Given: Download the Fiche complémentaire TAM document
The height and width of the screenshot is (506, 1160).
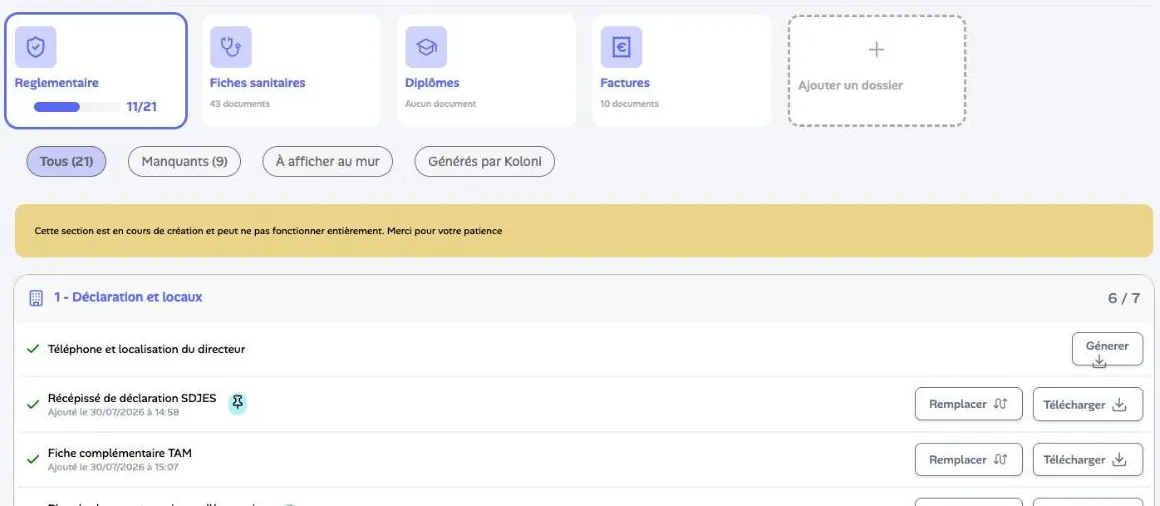Looking at the screenshot, I should [x=1088, y=459].
